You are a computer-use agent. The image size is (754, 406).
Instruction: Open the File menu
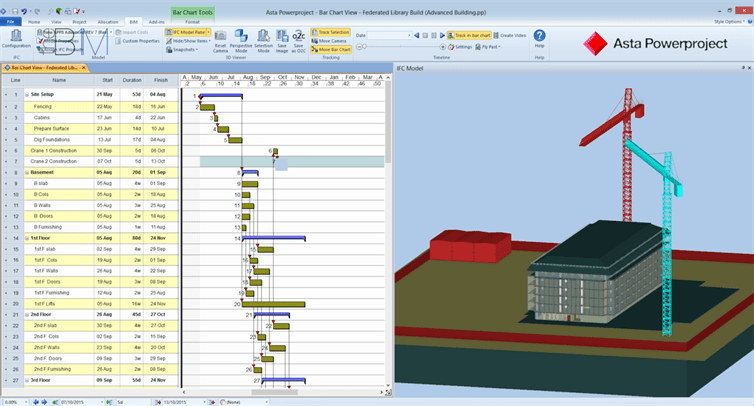[10, 20]
